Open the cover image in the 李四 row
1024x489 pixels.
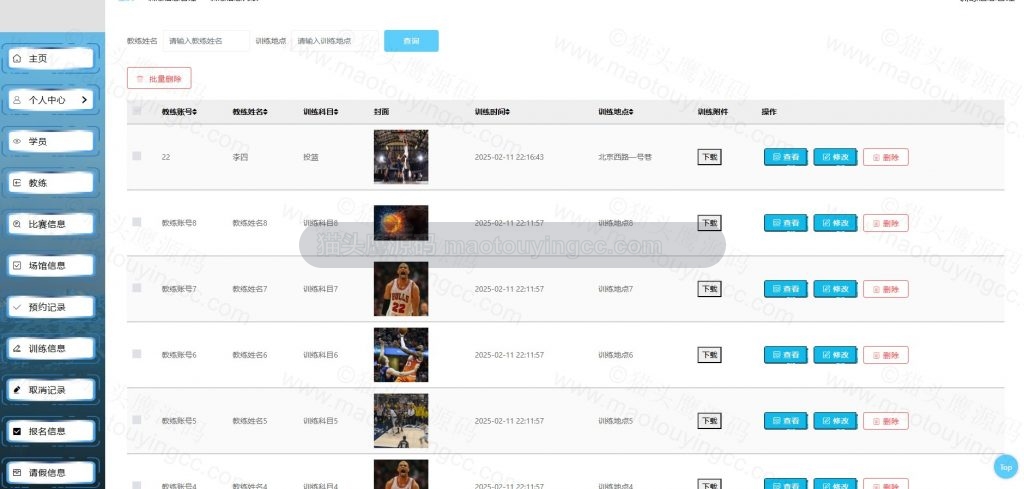[x=401, y=157]
